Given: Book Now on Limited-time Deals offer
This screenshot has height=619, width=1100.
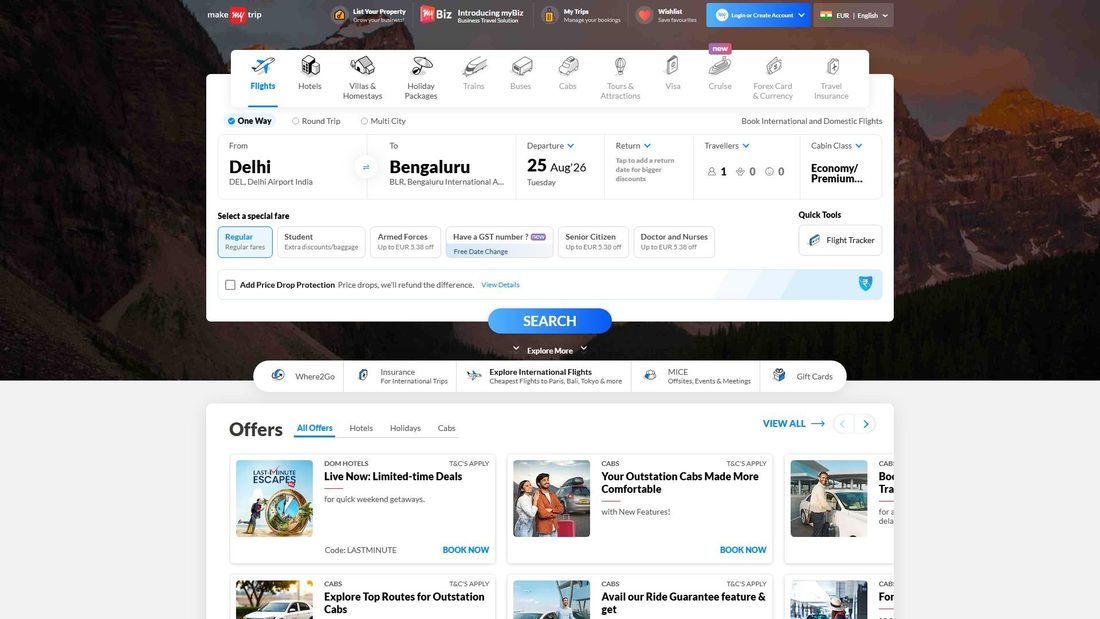Looking at the screenshot, I should (466, 550).
